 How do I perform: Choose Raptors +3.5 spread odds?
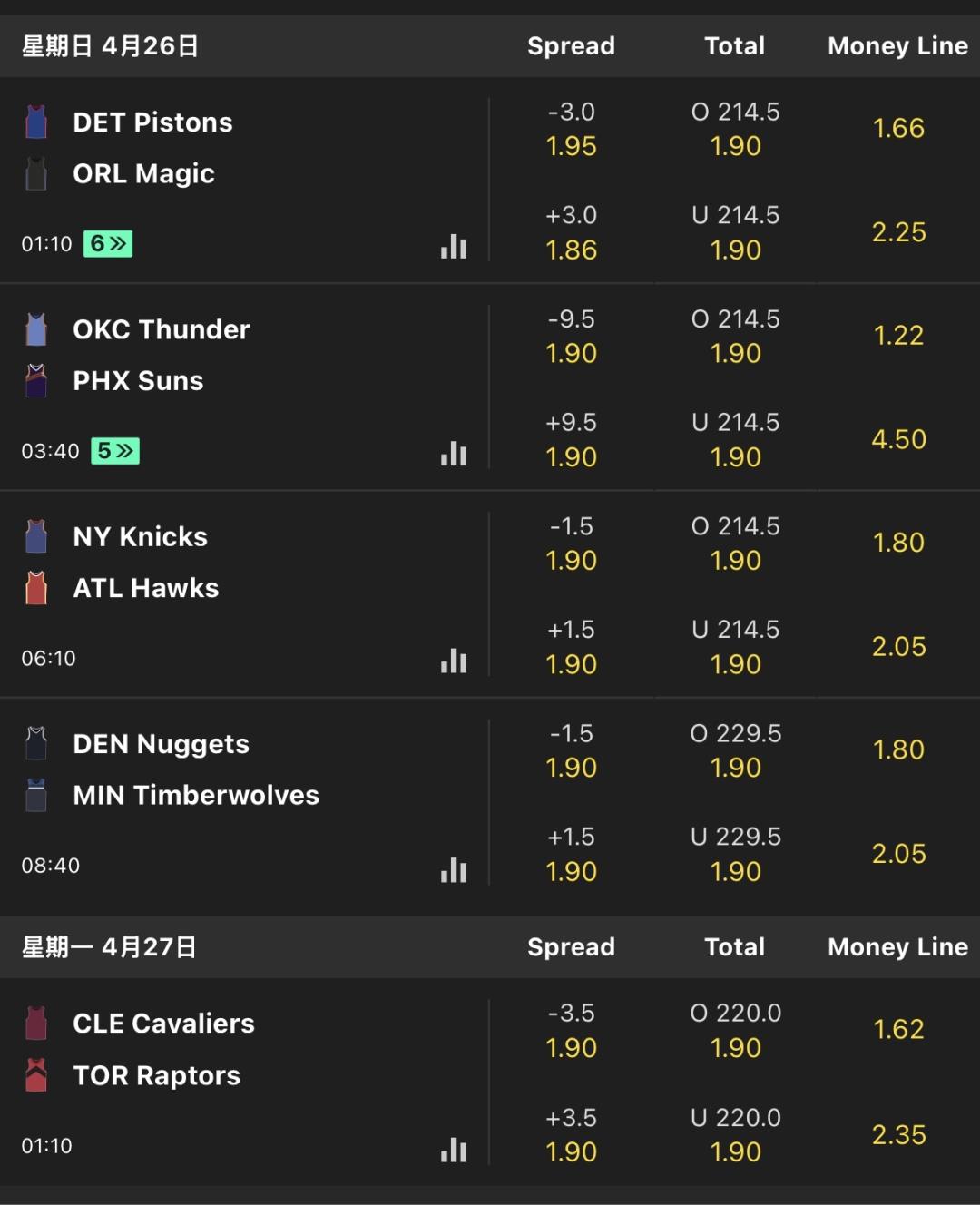tap(571, 1134)
